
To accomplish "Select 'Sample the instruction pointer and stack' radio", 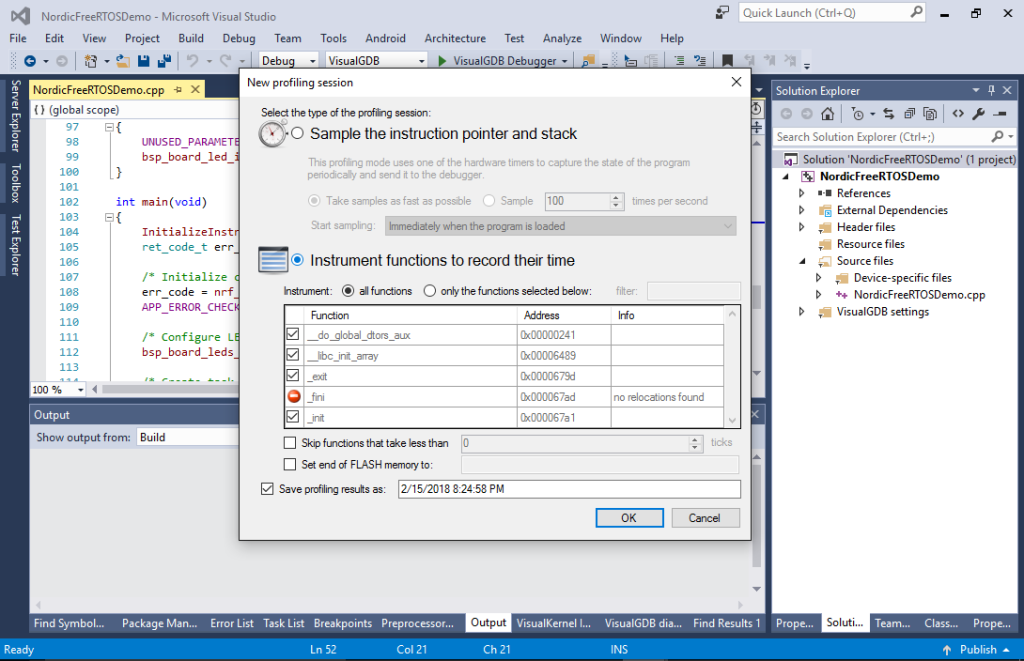I will point(297,134).
